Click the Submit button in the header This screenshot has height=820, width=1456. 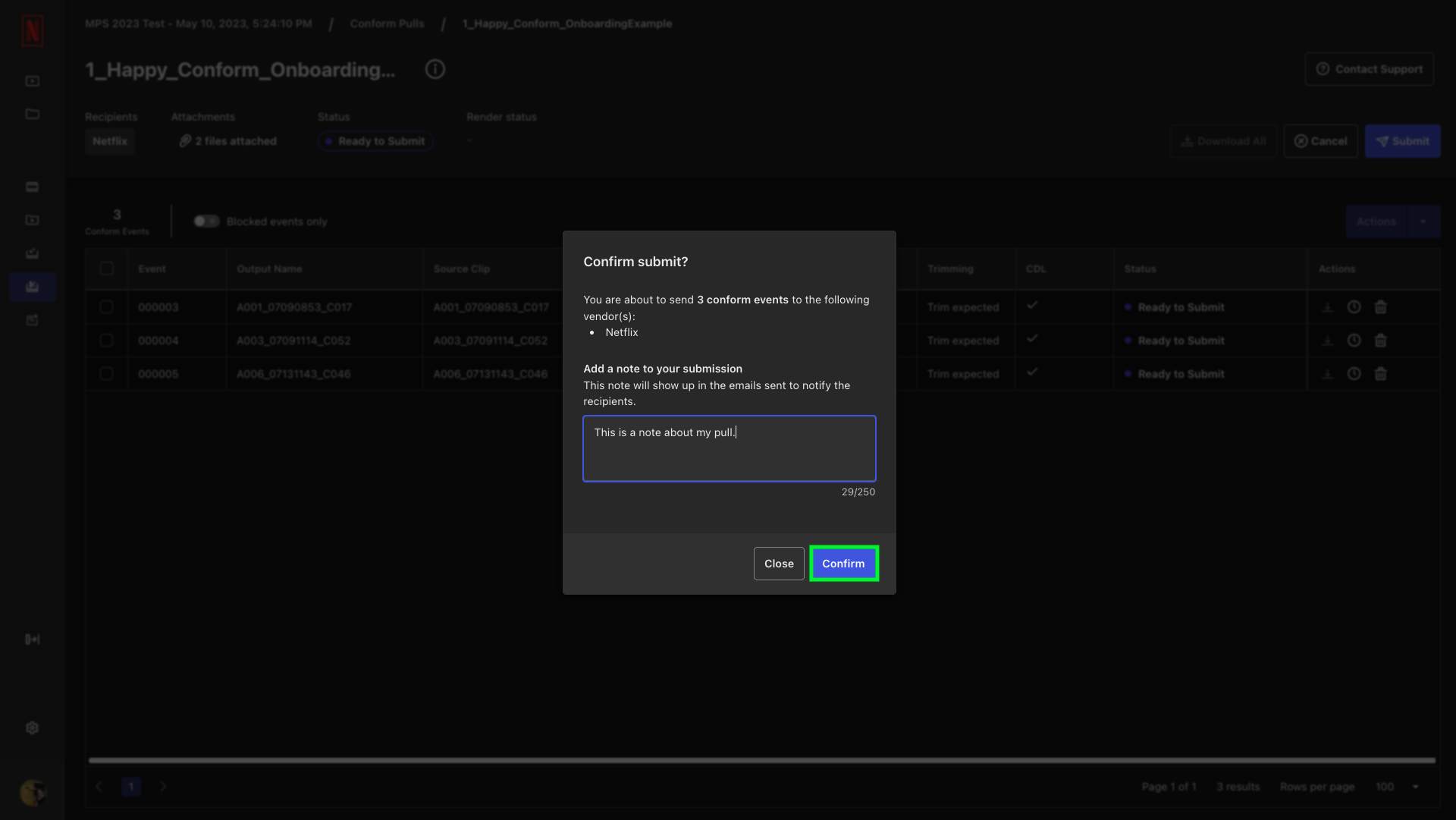pyautogui.click(x=1402, y=141)
